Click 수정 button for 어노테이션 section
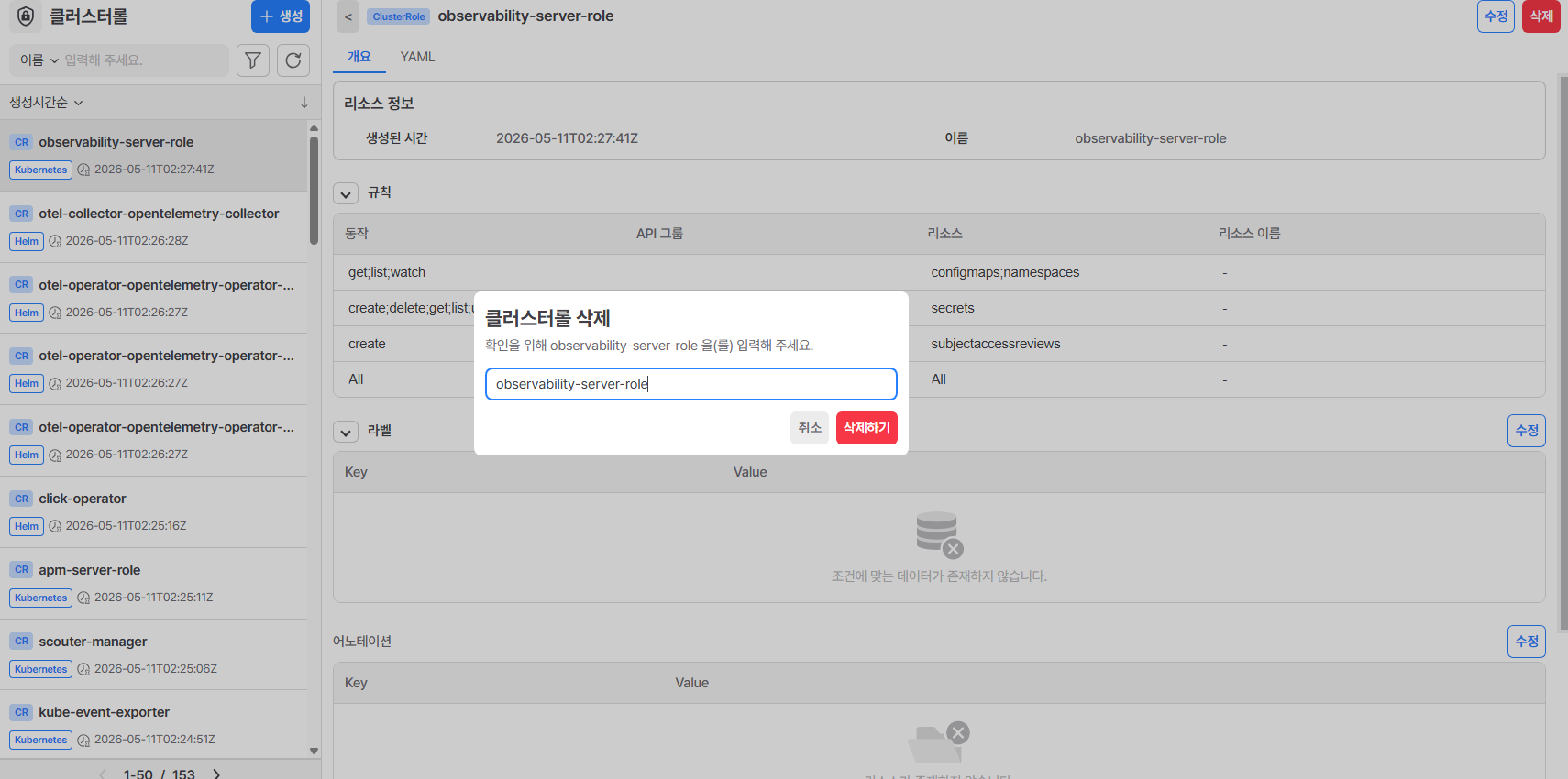This screenshot has width=1568, height=779. click(x=1527, y=642)
